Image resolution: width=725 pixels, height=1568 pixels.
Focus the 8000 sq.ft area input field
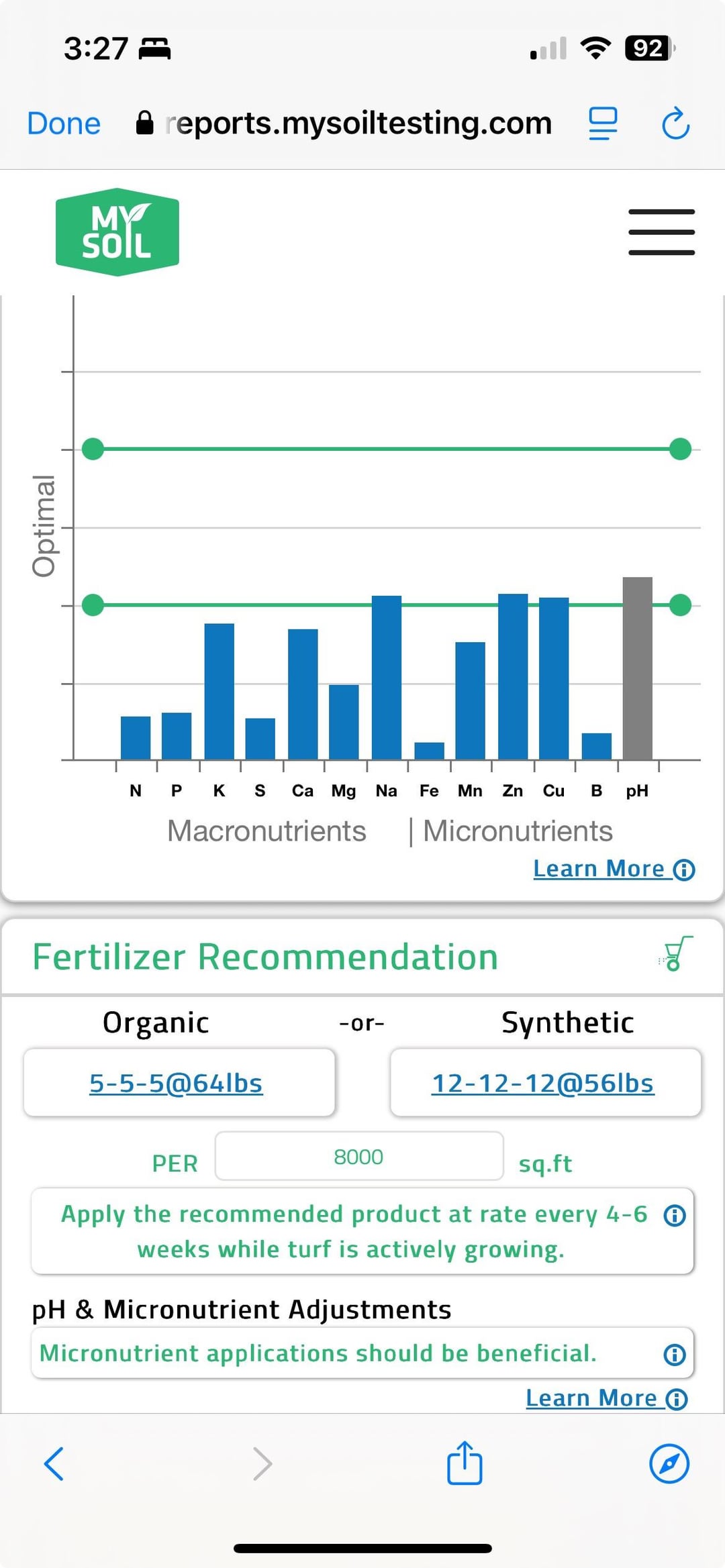[x=358, y=1156]
